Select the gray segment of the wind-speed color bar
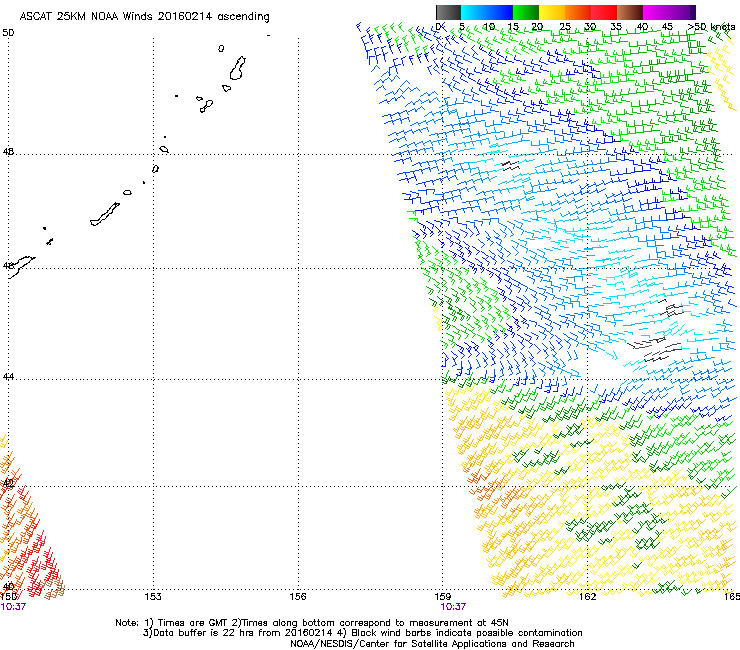Viewport: 740px width, 650px height. [x=448, y=12]
